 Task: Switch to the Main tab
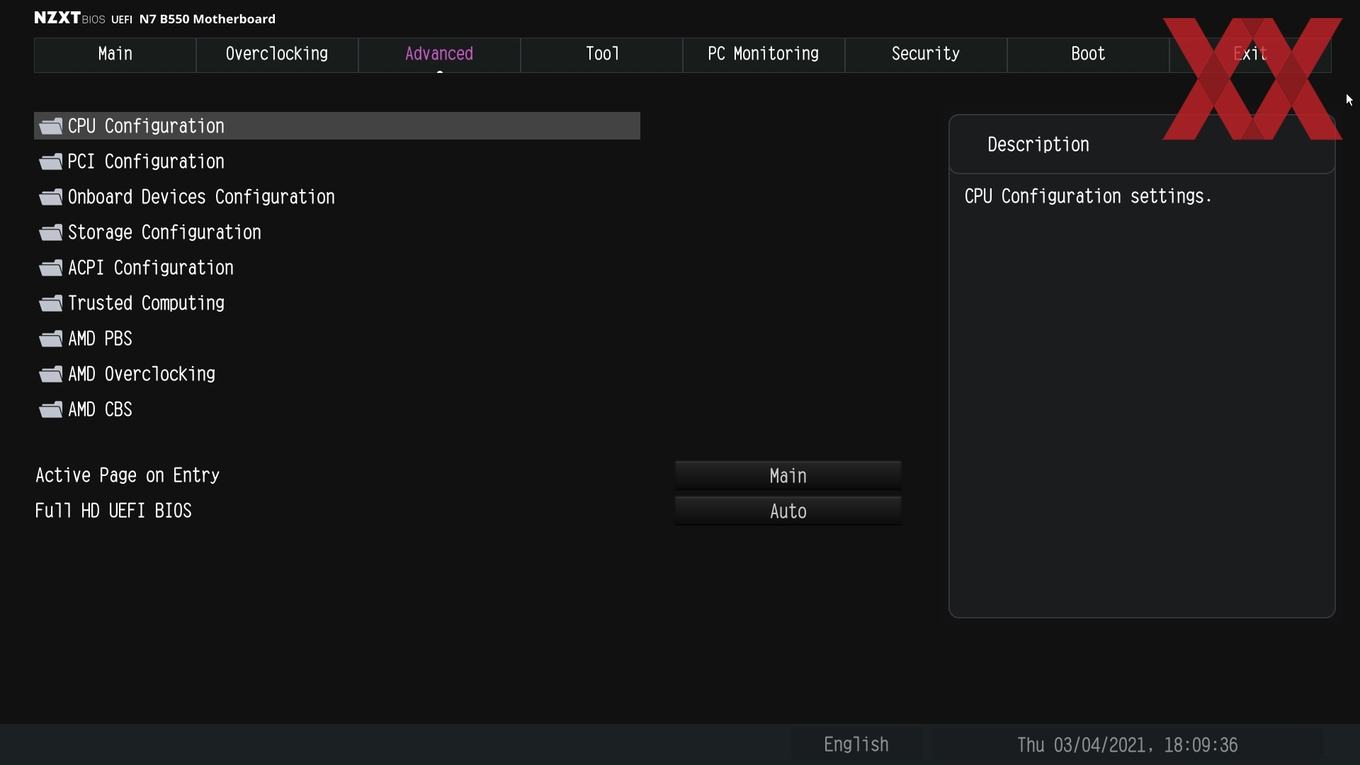click(x=115, y=54)
